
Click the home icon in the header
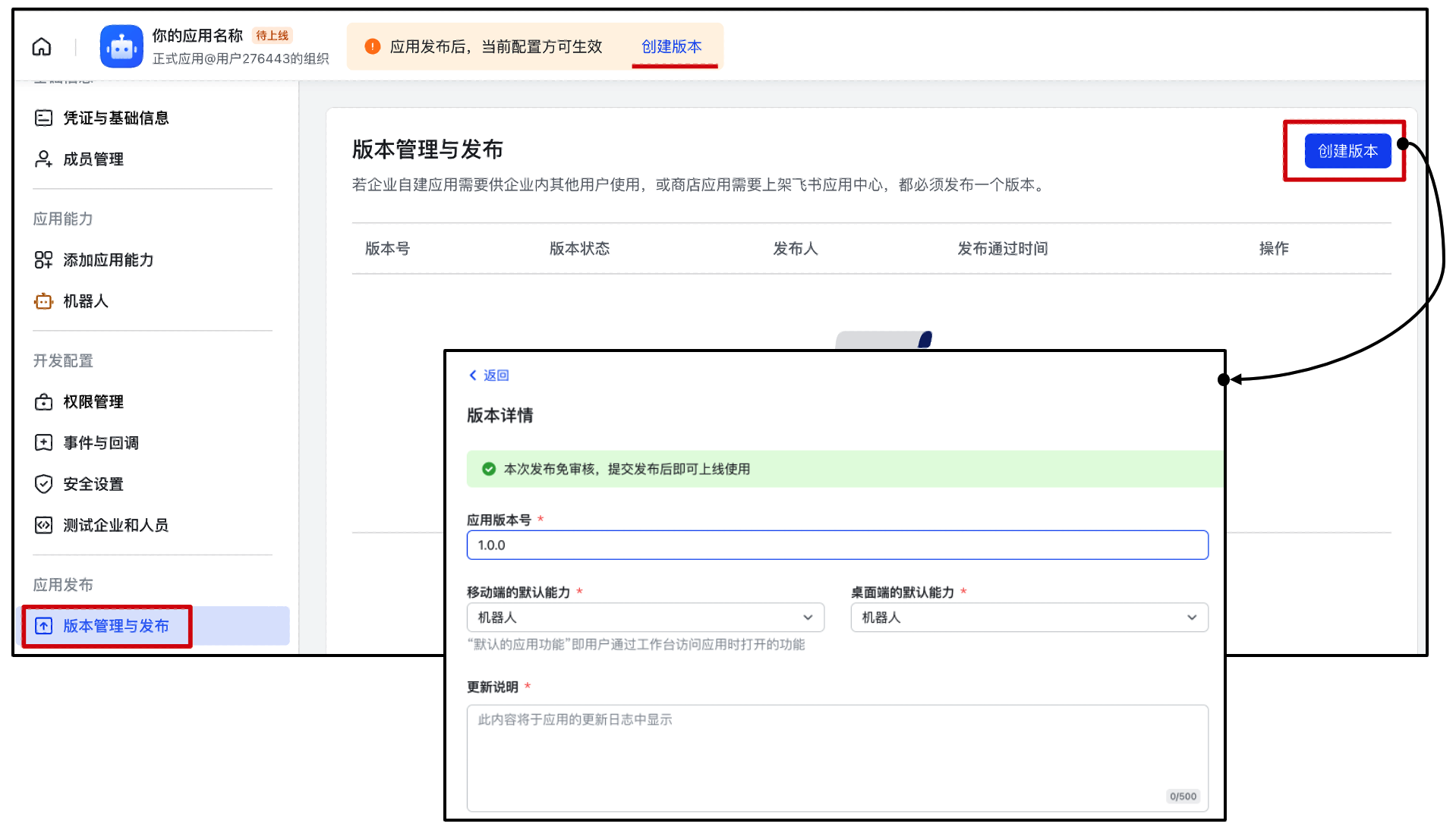click(x=42, y=47)
